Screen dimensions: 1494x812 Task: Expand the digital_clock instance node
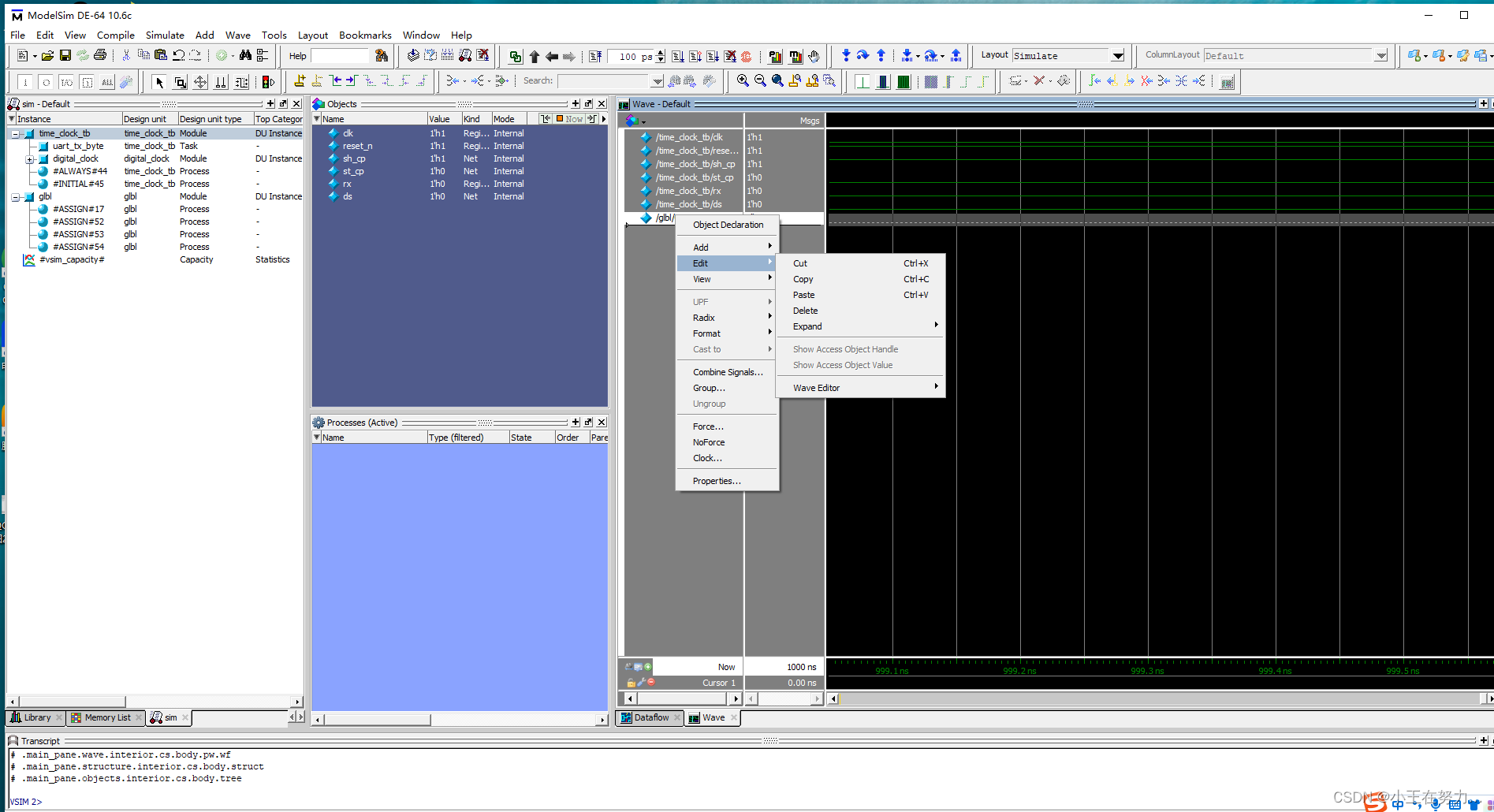(x=29, y=159)
